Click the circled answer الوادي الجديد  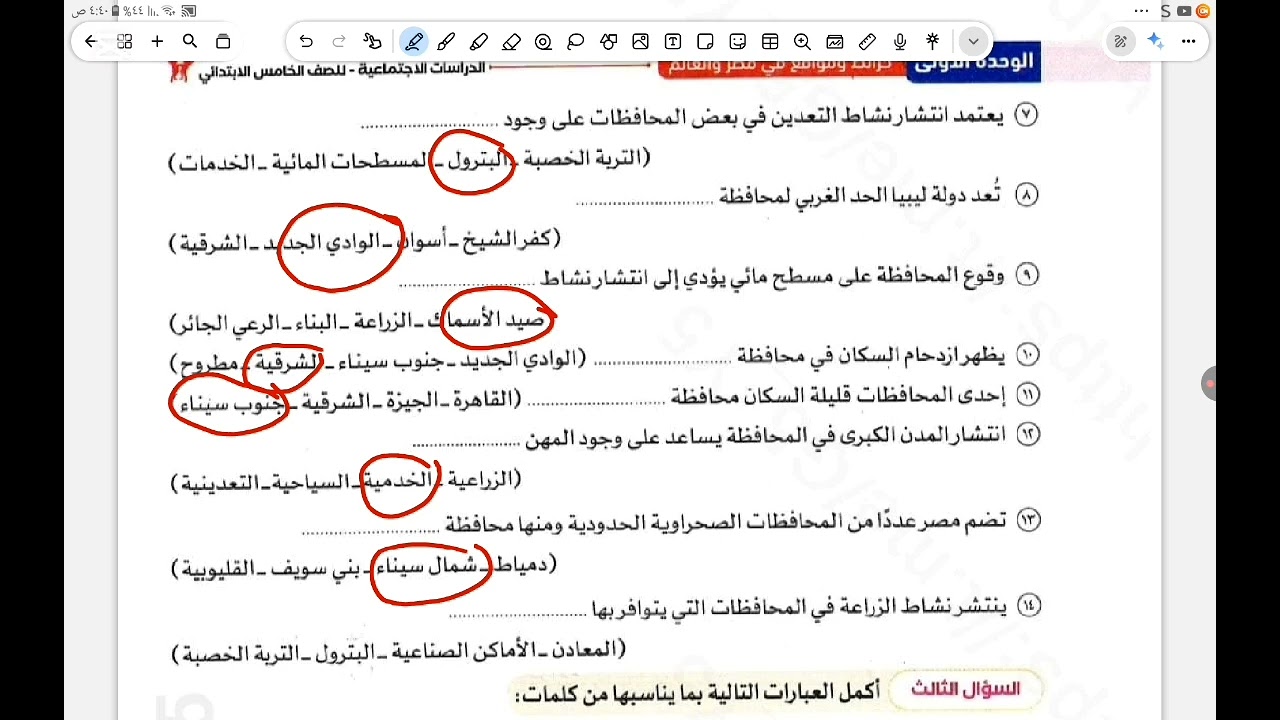point(339,245)
